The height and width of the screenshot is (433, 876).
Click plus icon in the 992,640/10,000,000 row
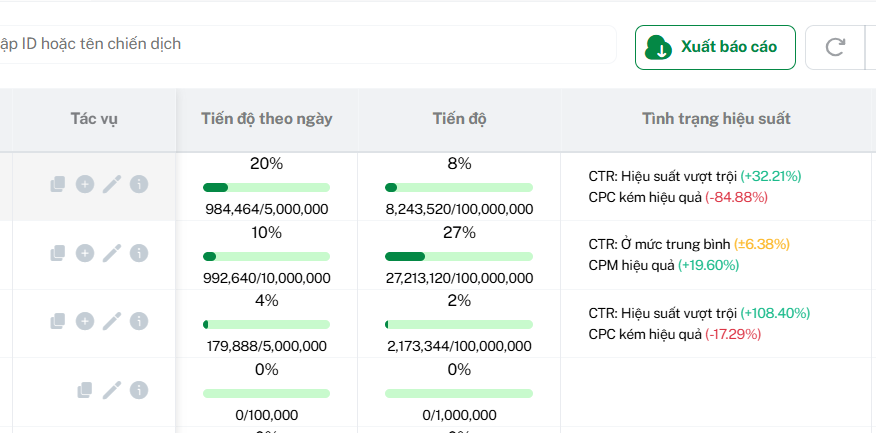[85, 253]
